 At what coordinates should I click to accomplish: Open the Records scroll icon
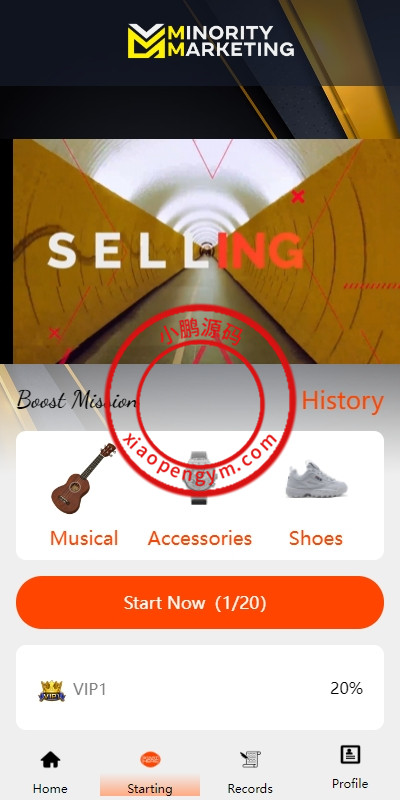[x=250, y=760]
